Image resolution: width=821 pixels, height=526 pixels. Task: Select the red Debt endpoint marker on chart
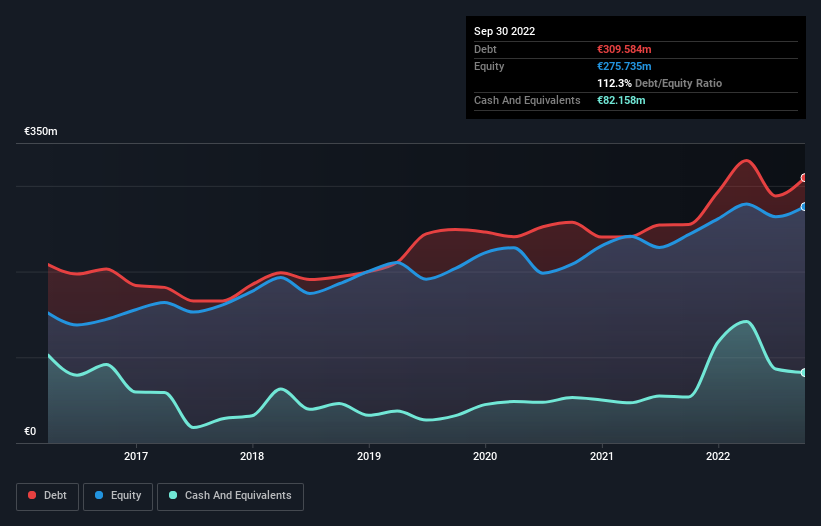click(804, 178)
